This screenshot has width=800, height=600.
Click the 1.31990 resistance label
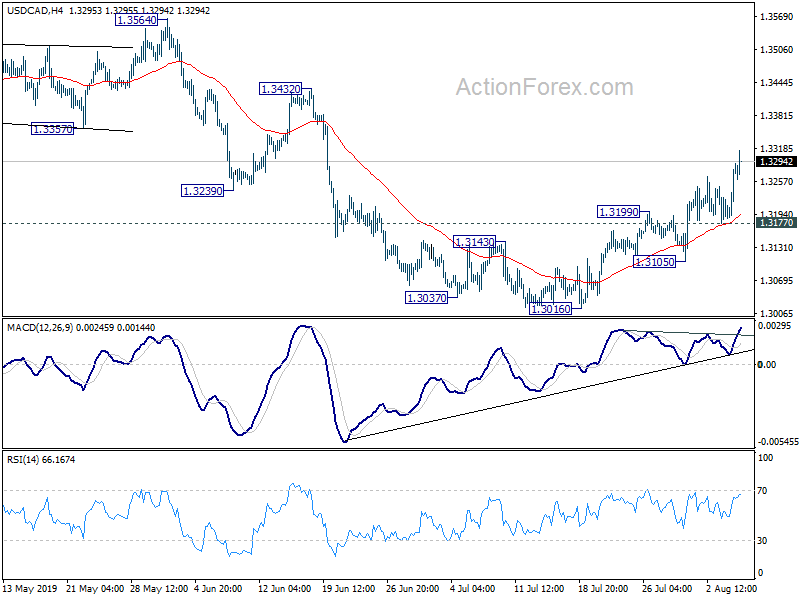pos(618,212)
